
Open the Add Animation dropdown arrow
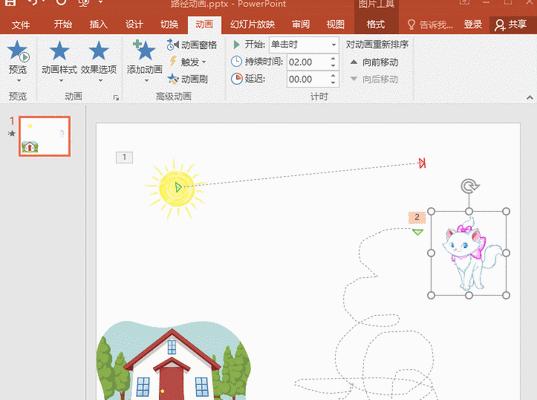coord(147,81)
